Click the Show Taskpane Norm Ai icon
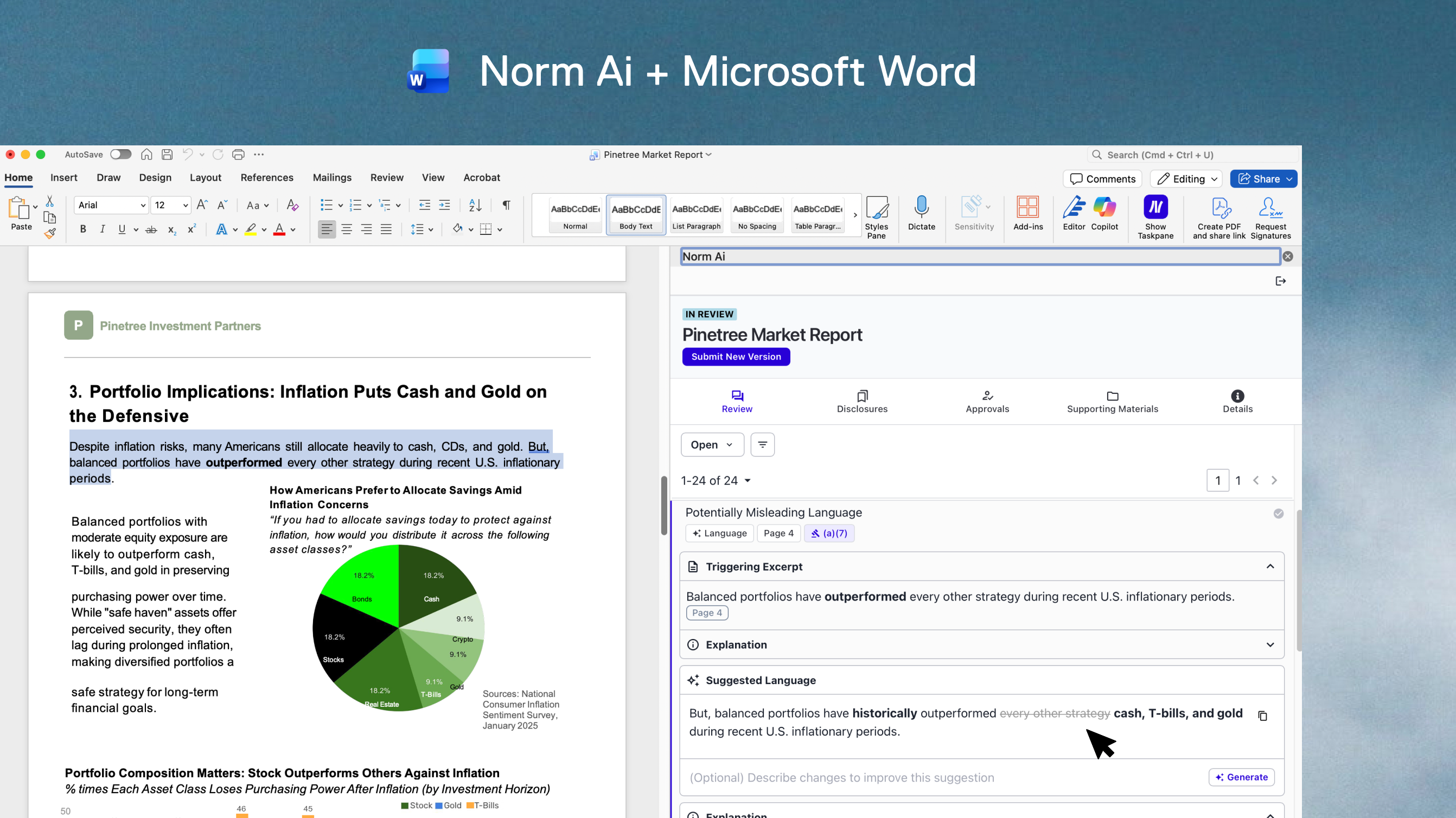1456x818 pixels. (x=1155, y=207)
